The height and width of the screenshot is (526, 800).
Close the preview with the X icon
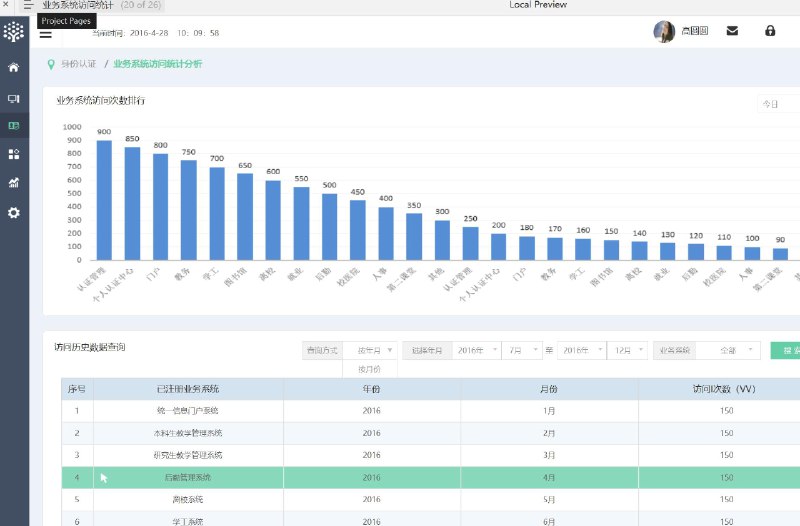click(x=6, y=4)
